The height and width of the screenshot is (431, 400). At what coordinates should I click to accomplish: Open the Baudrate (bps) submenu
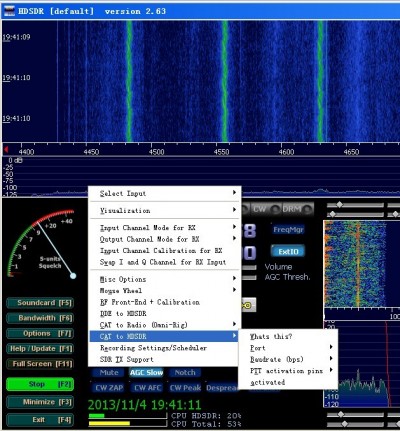[289, 359]
